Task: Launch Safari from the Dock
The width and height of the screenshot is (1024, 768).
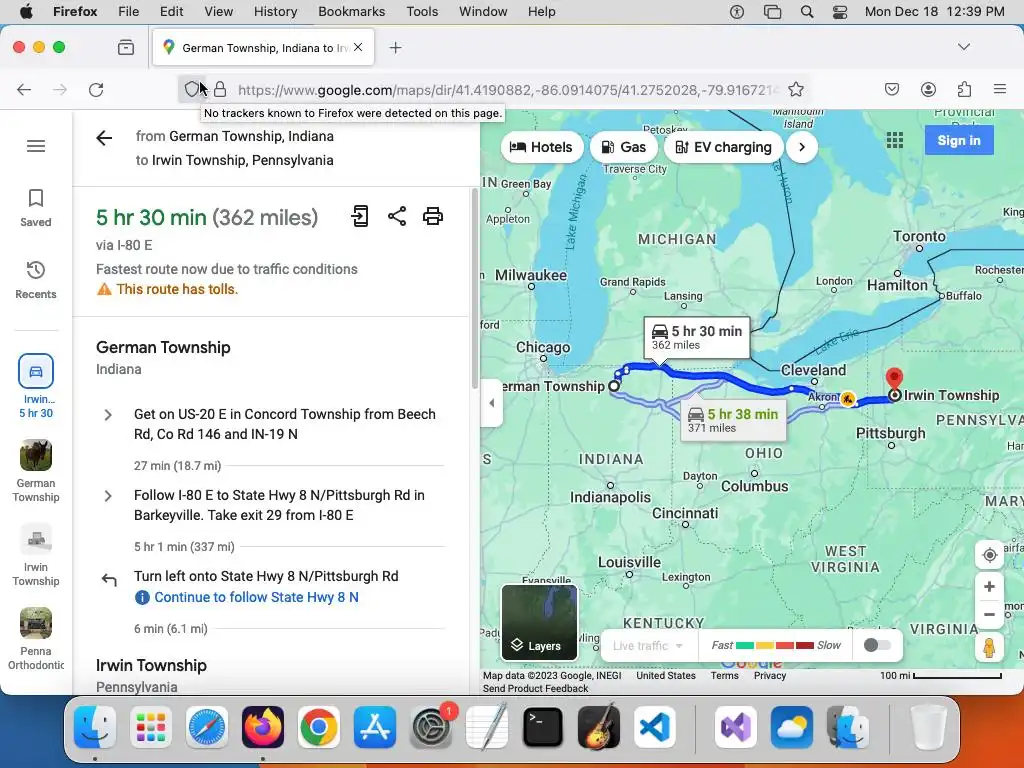Action: [207, 727]
